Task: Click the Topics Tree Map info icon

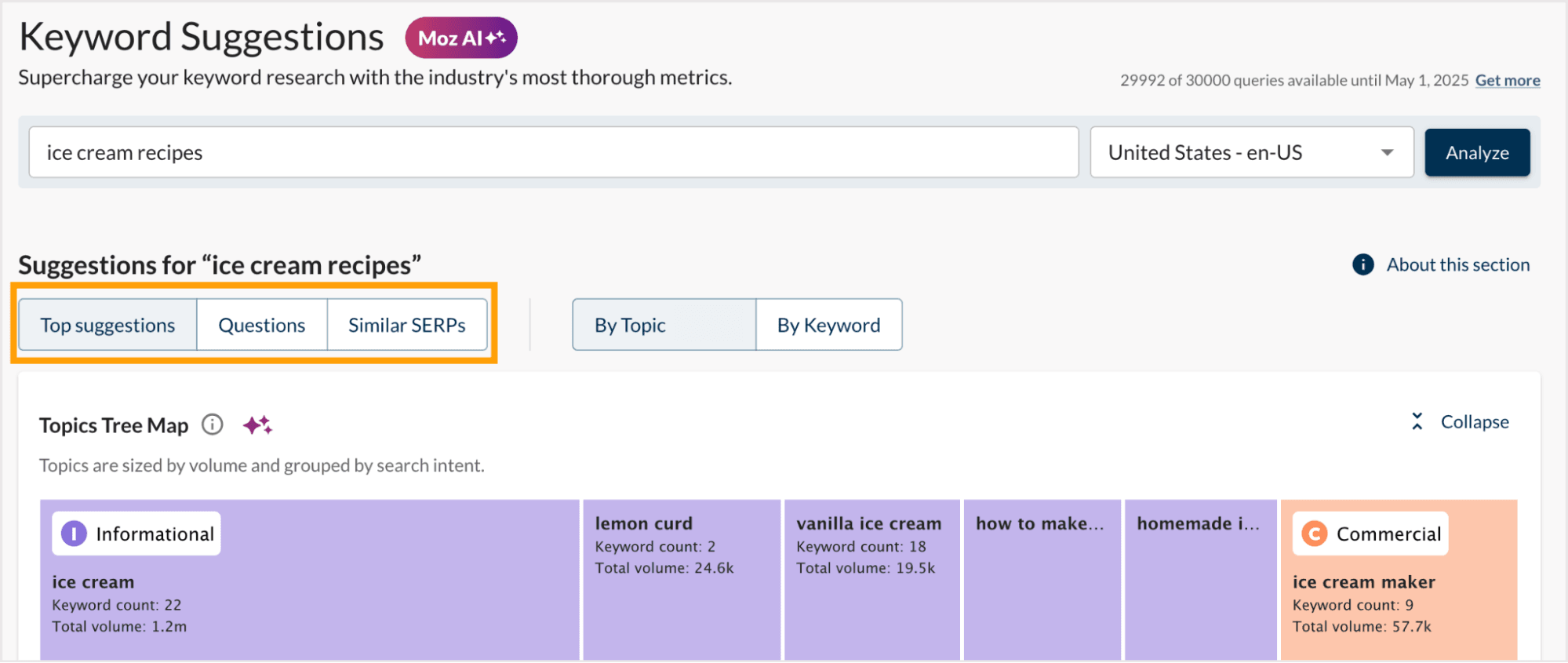Action: click(x=211, y=425)
